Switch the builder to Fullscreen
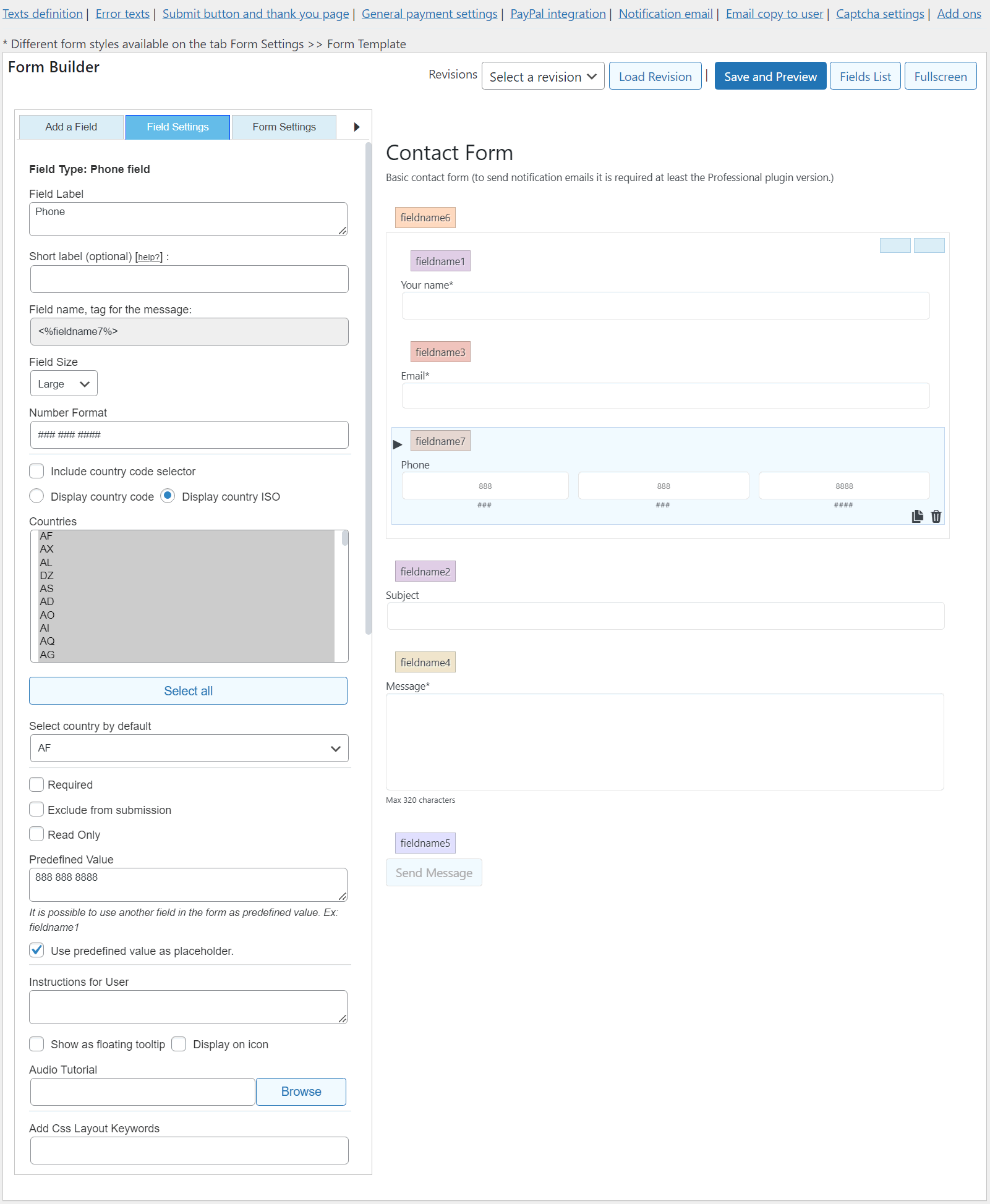Image resolution: width=990 pixels, height=1204 pixels. (941, 76)
